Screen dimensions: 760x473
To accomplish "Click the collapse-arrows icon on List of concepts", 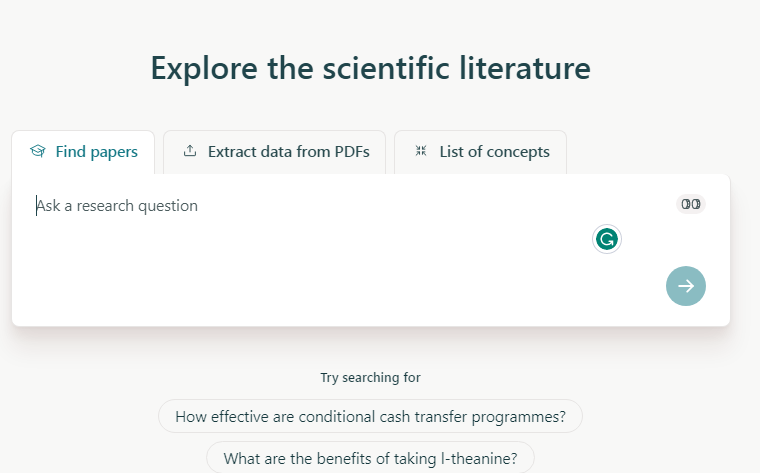I will (421, 152).
